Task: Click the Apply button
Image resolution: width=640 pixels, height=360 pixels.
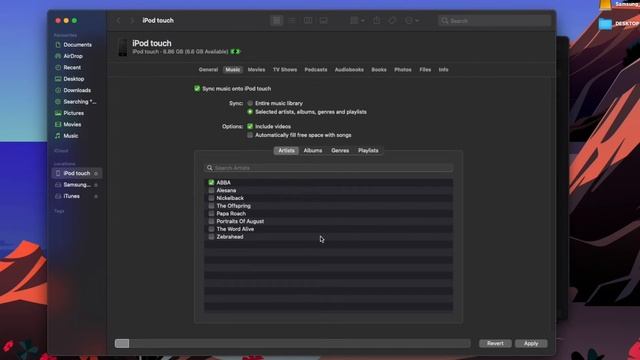Action: click(x=531, y=344)
